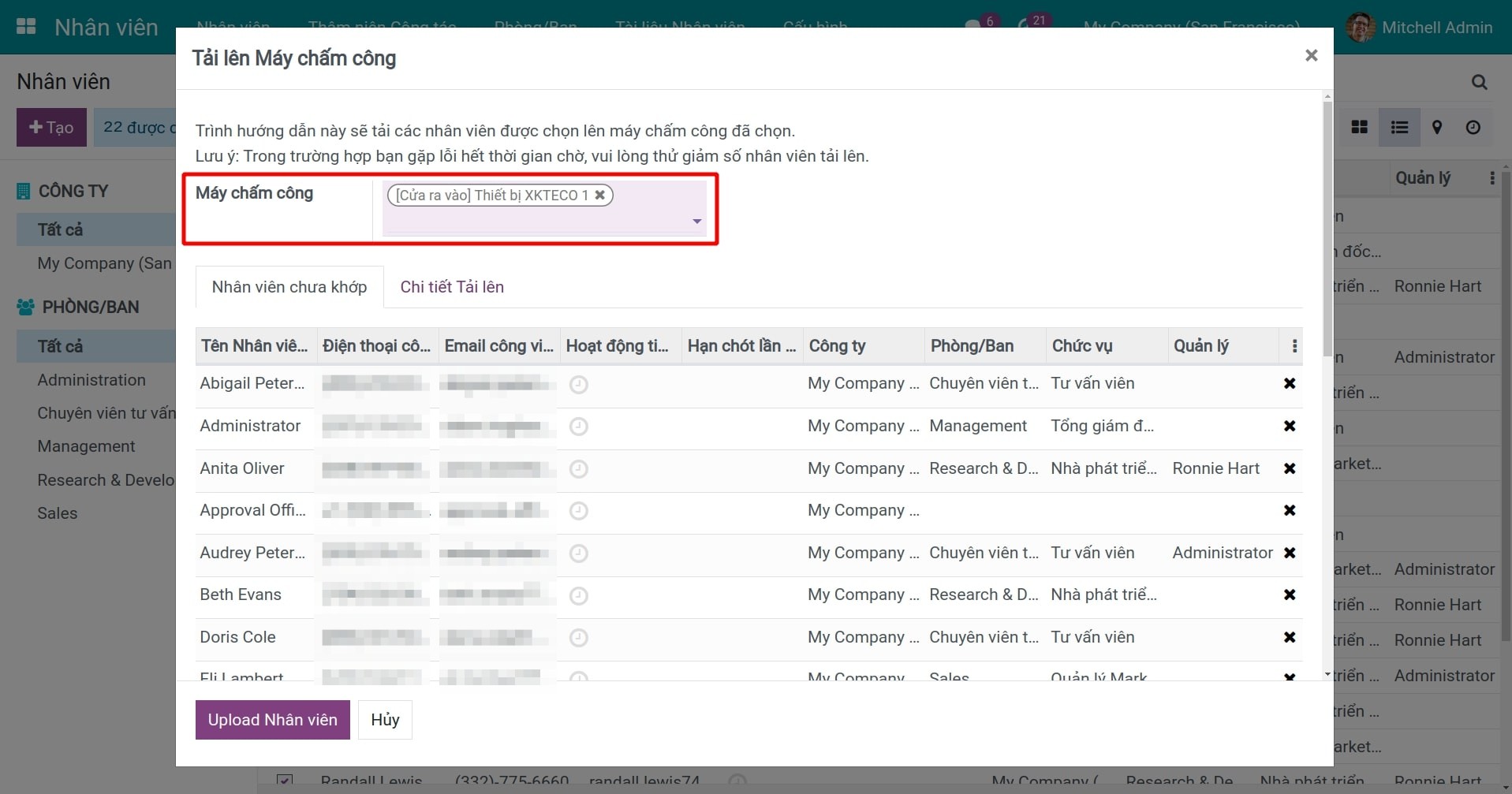The height and width of the screenshot is (794, 1512).
Task: Sort by Công ty column header
Action: tap(863, 346)
